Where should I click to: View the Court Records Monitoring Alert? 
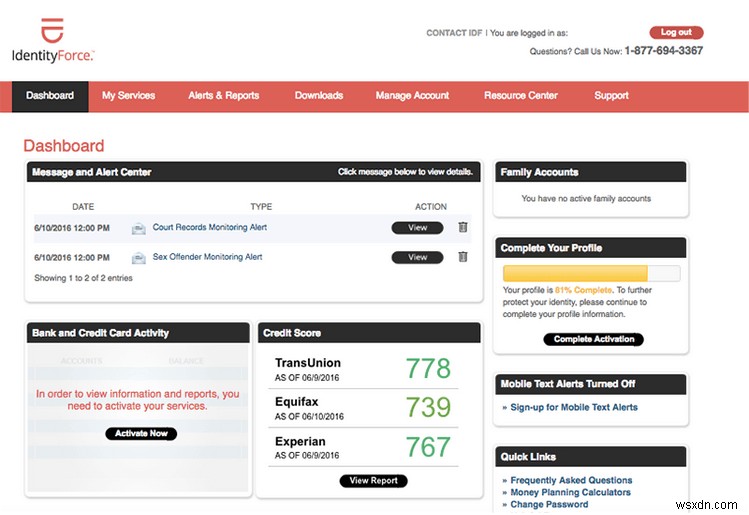click(x=417, y=228)
